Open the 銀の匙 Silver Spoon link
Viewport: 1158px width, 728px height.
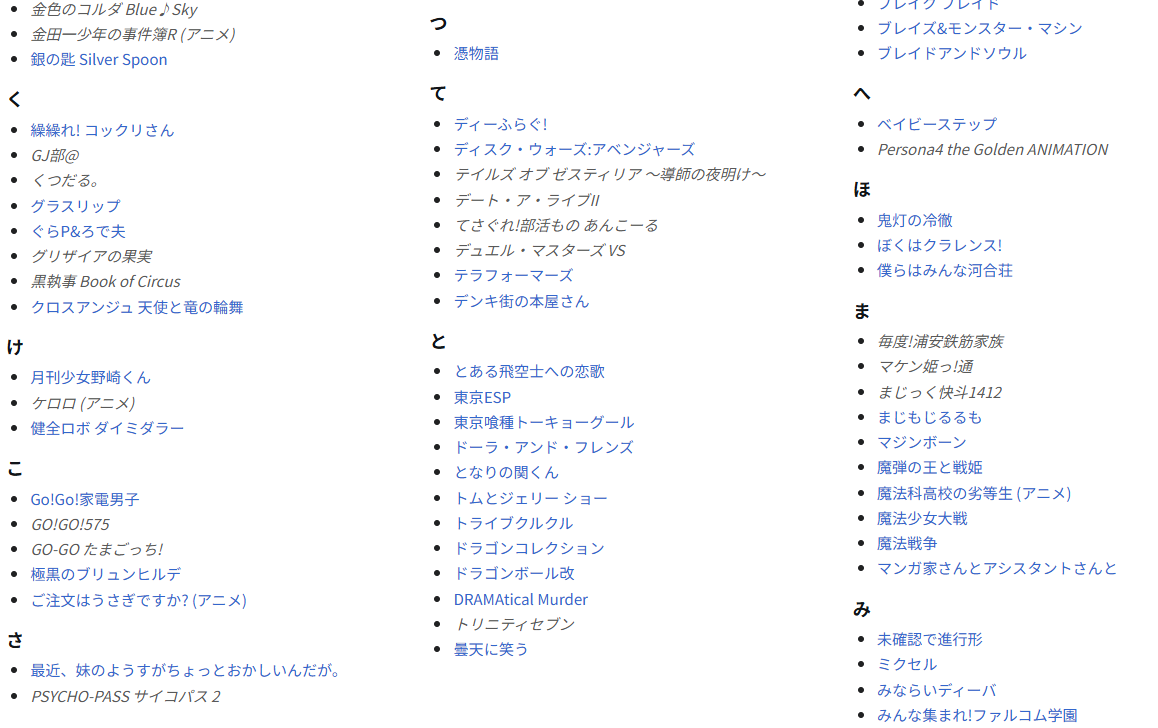pos(99,59)
